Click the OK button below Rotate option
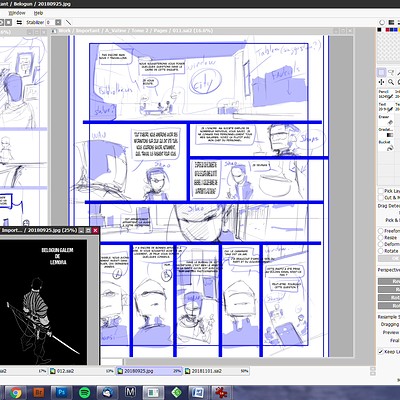Screen dimensions: 400x400 [x=389, y=259]
